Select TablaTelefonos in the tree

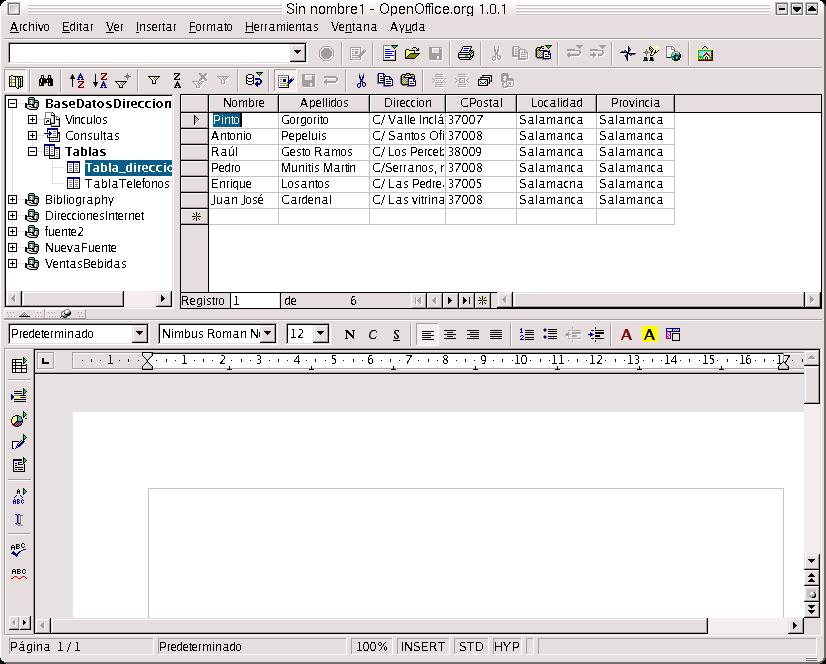[127, 184]
